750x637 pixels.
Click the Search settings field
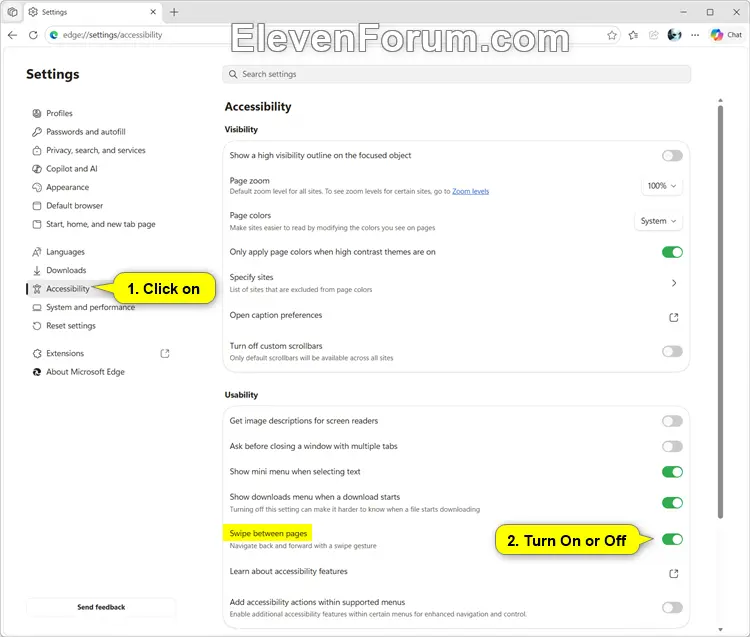pyautogui.click(x=456, y=74)
